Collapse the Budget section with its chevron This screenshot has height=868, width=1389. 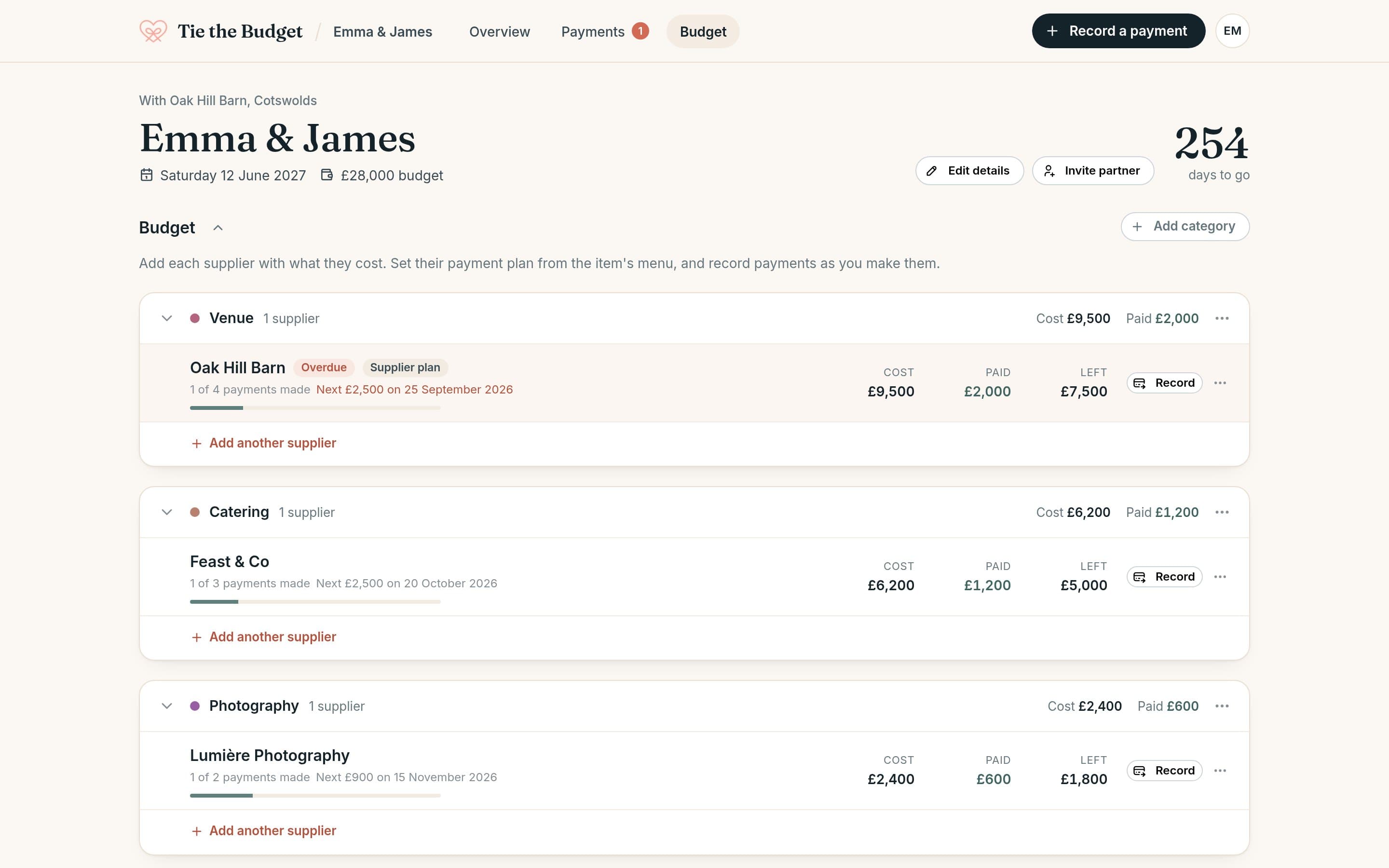218,228
